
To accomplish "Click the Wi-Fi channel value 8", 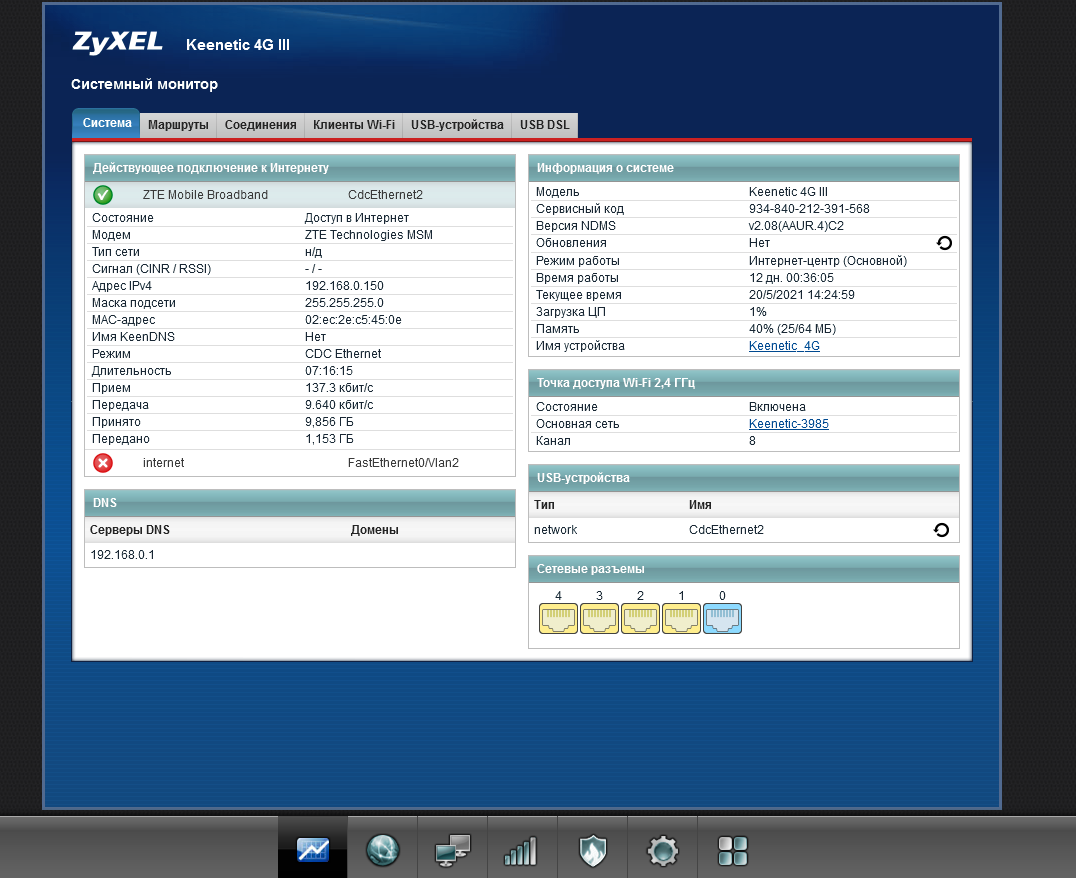I will click(x=752, y=441).
